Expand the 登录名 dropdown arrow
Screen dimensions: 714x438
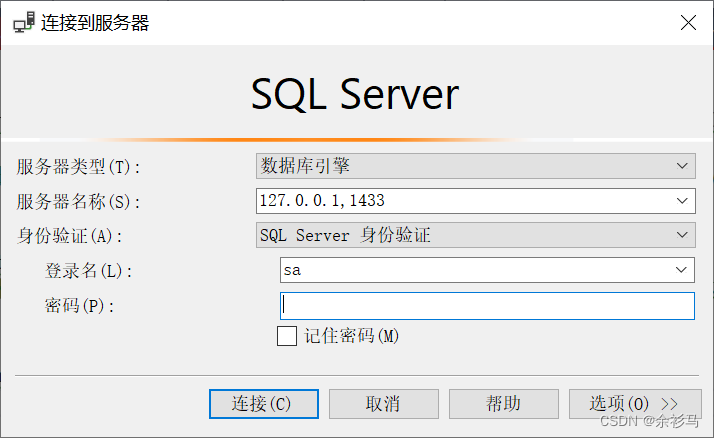click(681, 270)
